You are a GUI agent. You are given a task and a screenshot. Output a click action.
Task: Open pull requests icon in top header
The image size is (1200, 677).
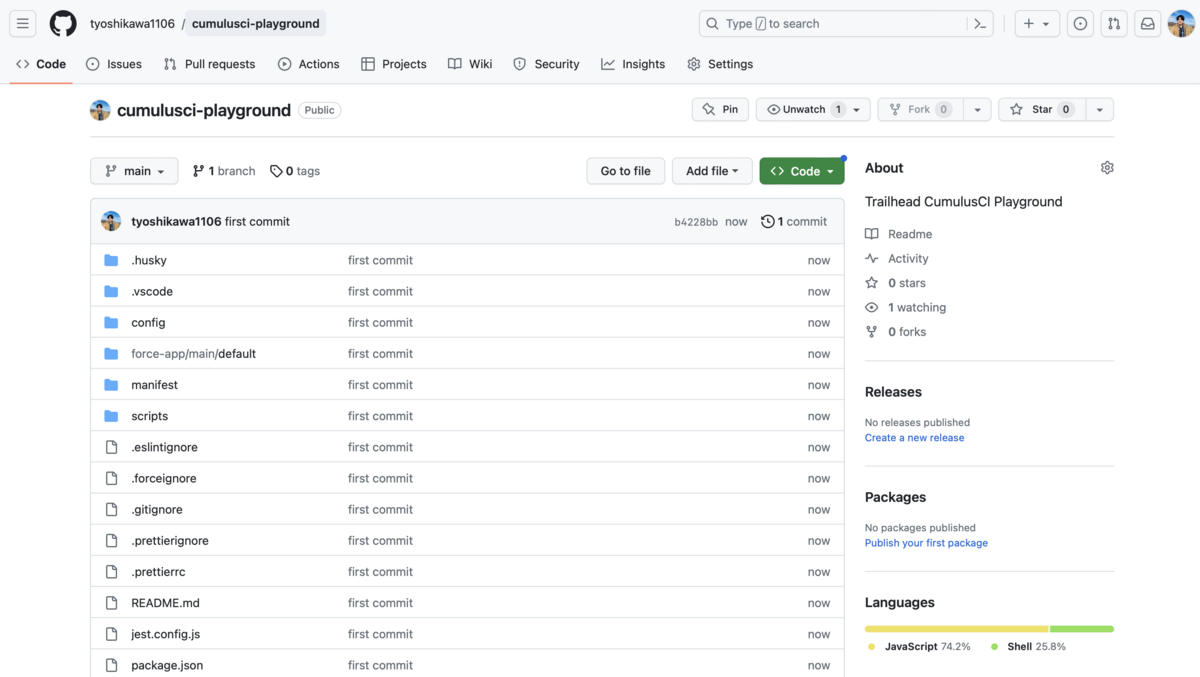[1114, 24]
